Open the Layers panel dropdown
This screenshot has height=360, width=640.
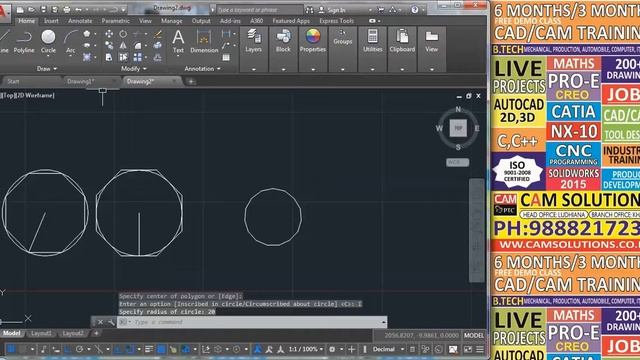(x=253, y=69)
